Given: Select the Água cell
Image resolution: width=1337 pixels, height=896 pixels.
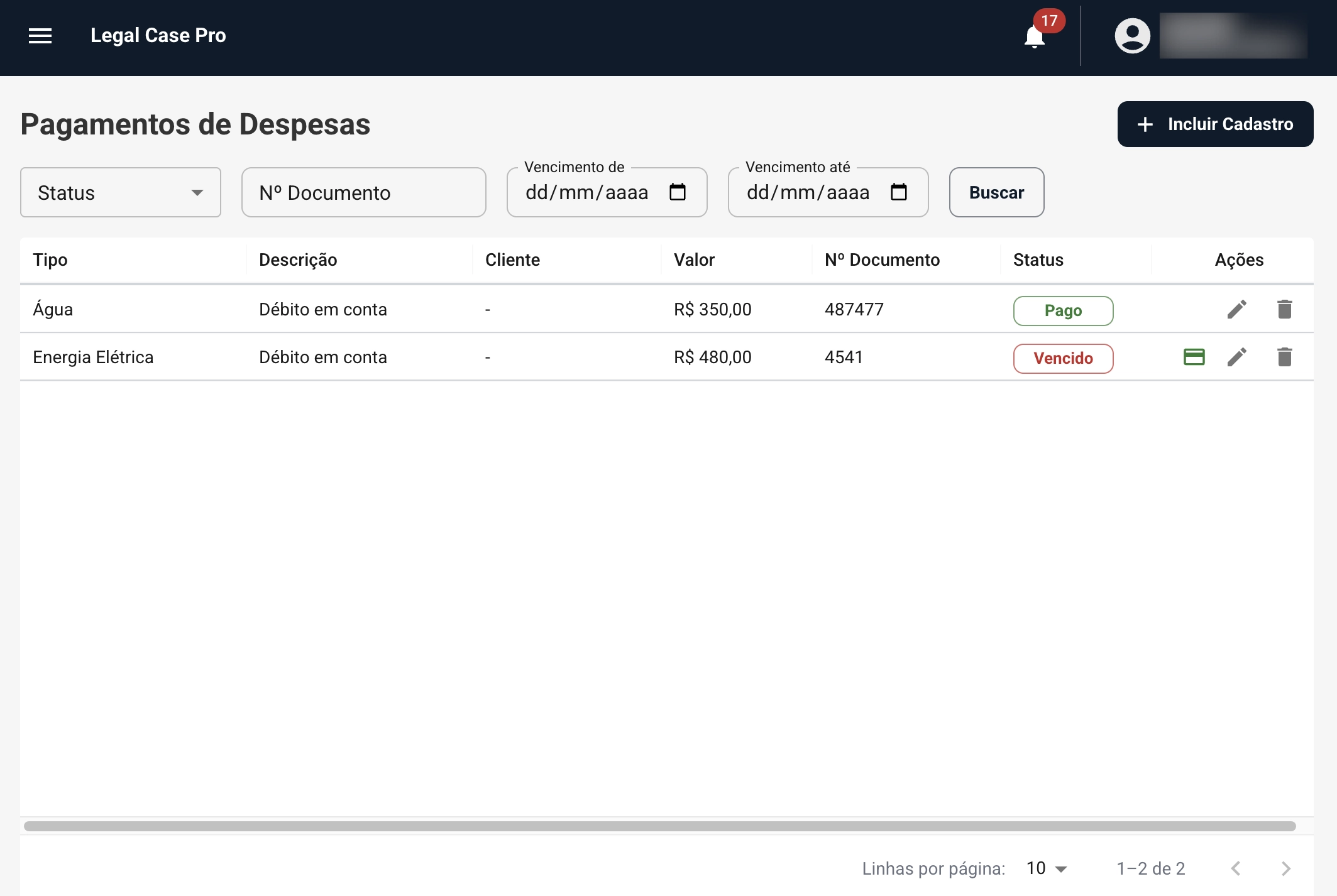Looking at the screenshot, I should (x=53, y=309).
